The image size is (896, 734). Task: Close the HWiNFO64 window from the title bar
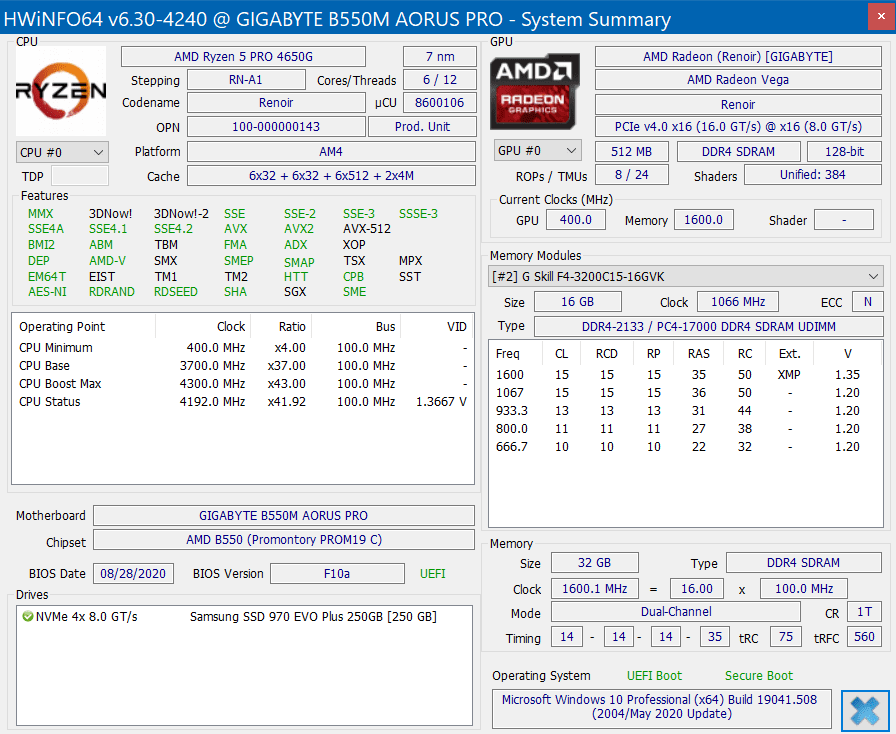coord(881,17)
